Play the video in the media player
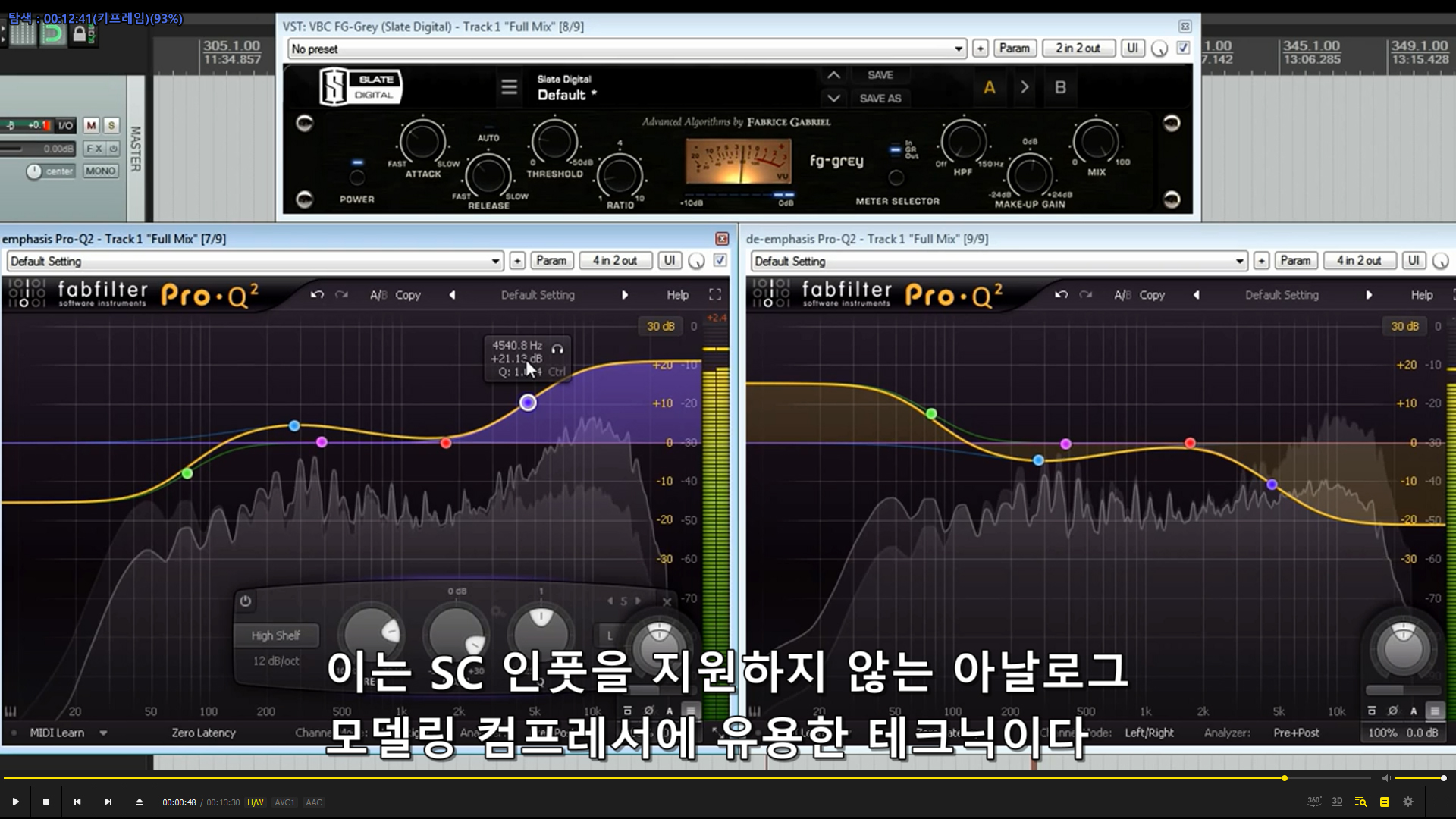This screenshot has height=819, width=1456. click(x=15, y=802)
